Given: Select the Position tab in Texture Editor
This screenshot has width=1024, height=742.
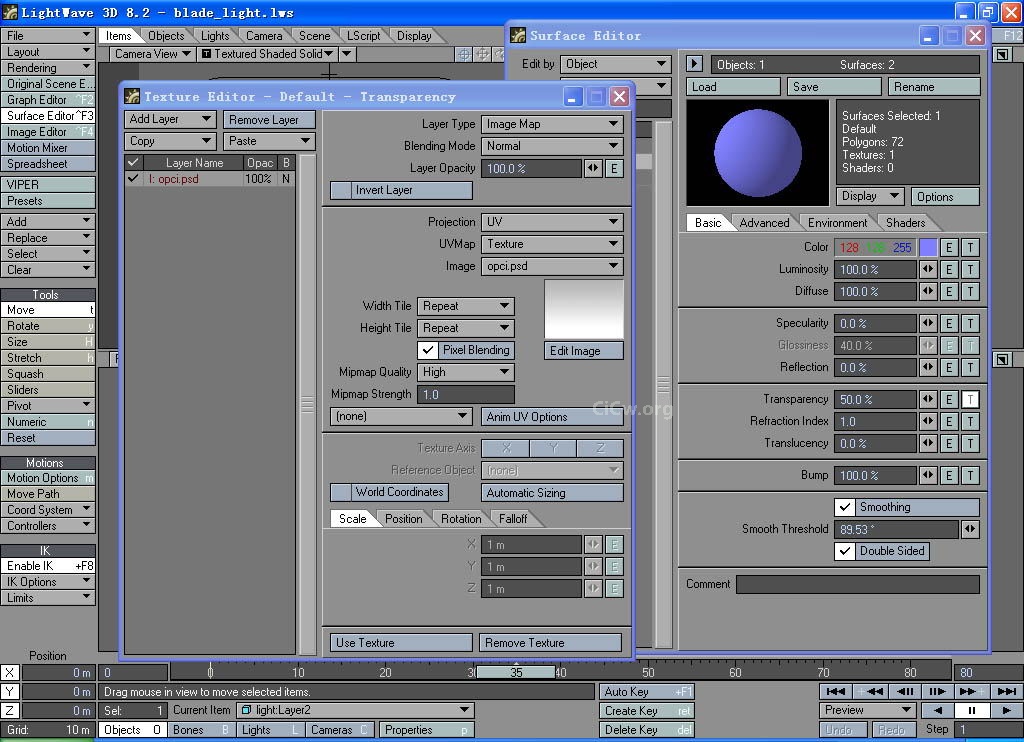Looking at the screenshot, I should (403, 519).
